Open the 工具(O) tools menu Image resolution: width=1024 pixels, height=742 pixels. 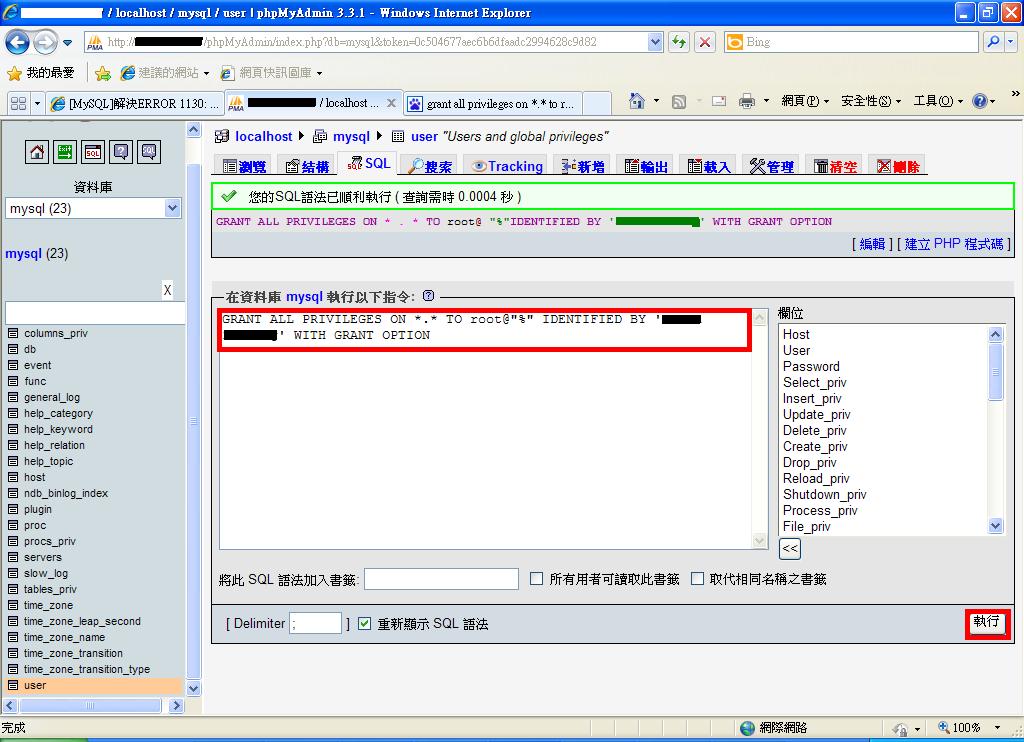coord(938,101)
